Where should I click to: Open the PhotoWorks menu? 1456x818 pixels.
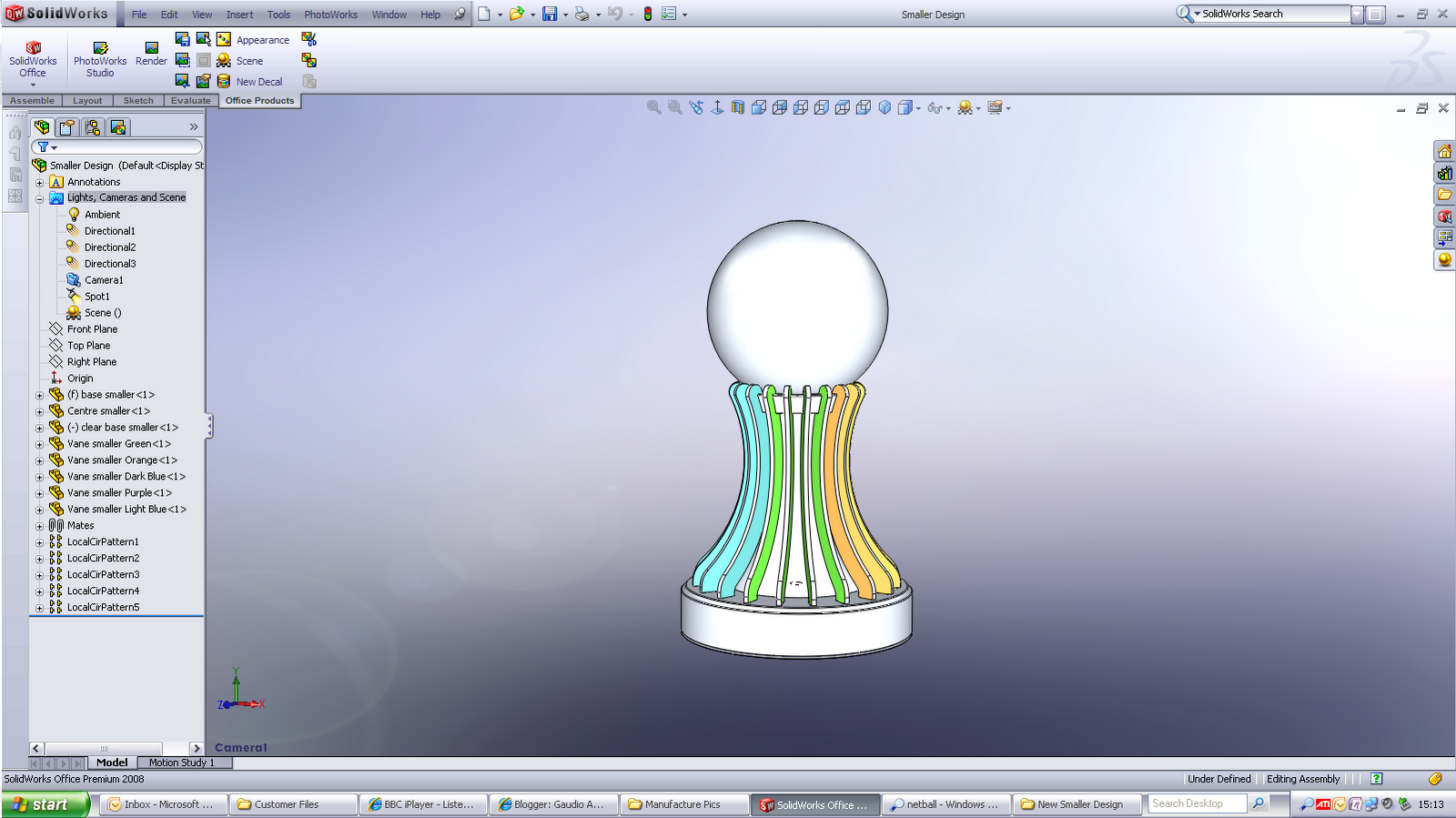coord(331,15)
